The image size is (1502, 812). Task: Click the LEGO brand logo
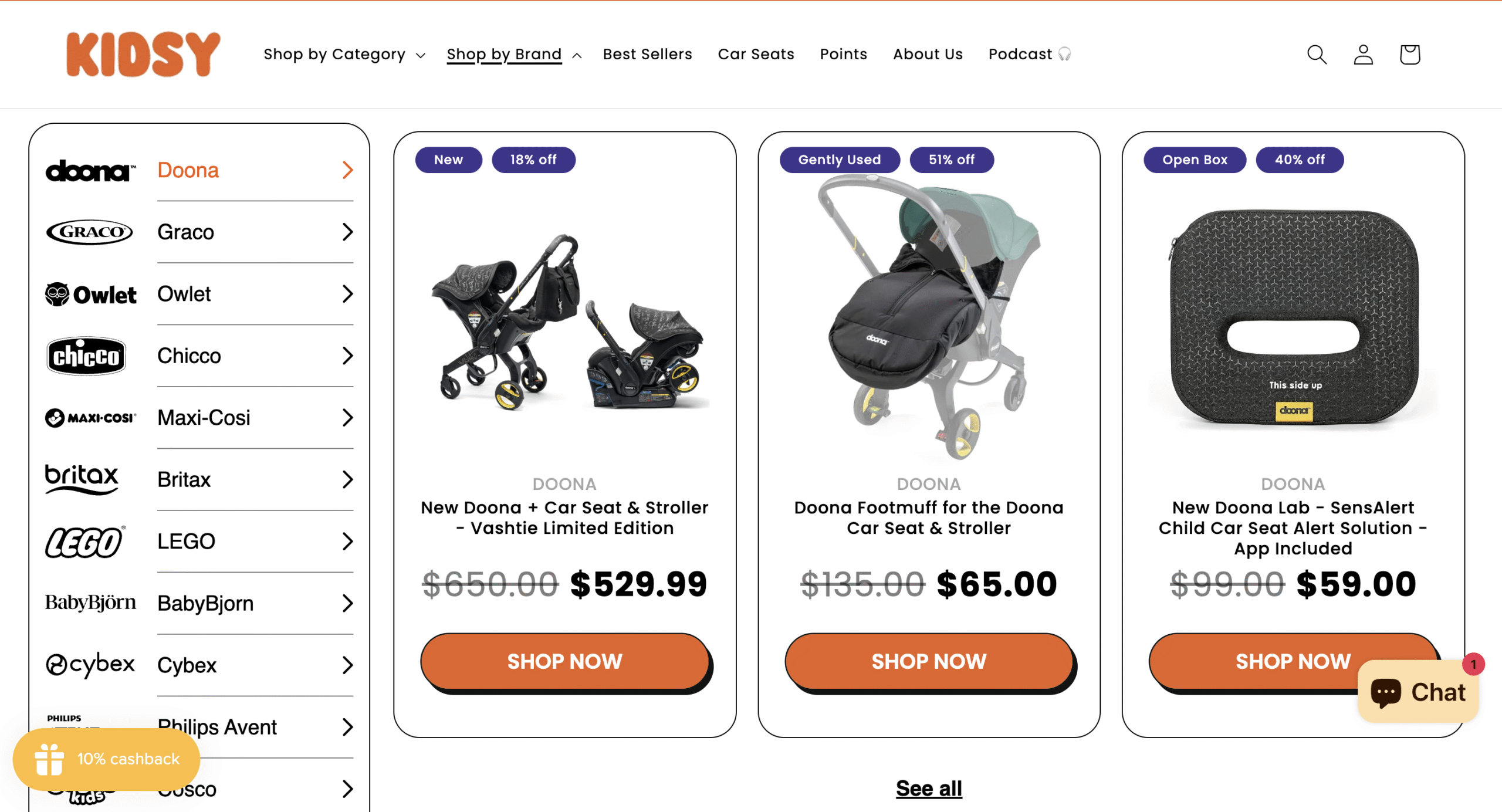84,542
